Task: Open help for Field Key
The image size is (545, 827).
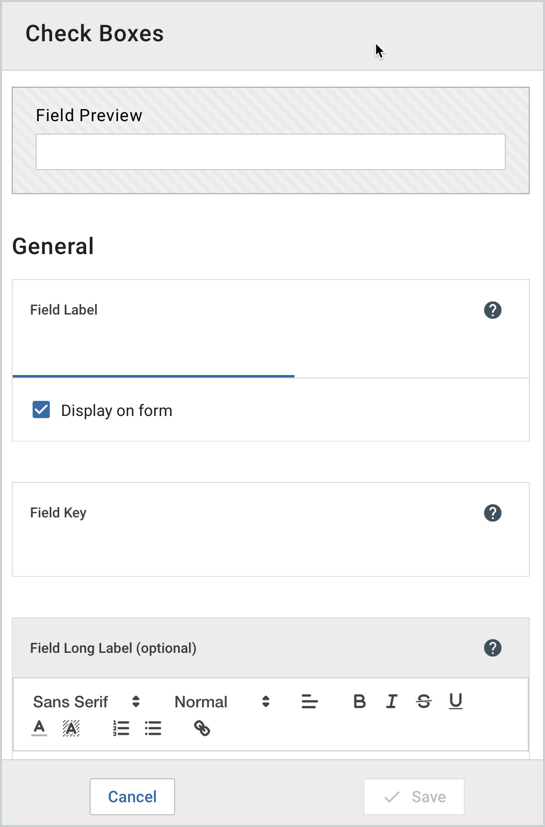Action: (493, 513)
